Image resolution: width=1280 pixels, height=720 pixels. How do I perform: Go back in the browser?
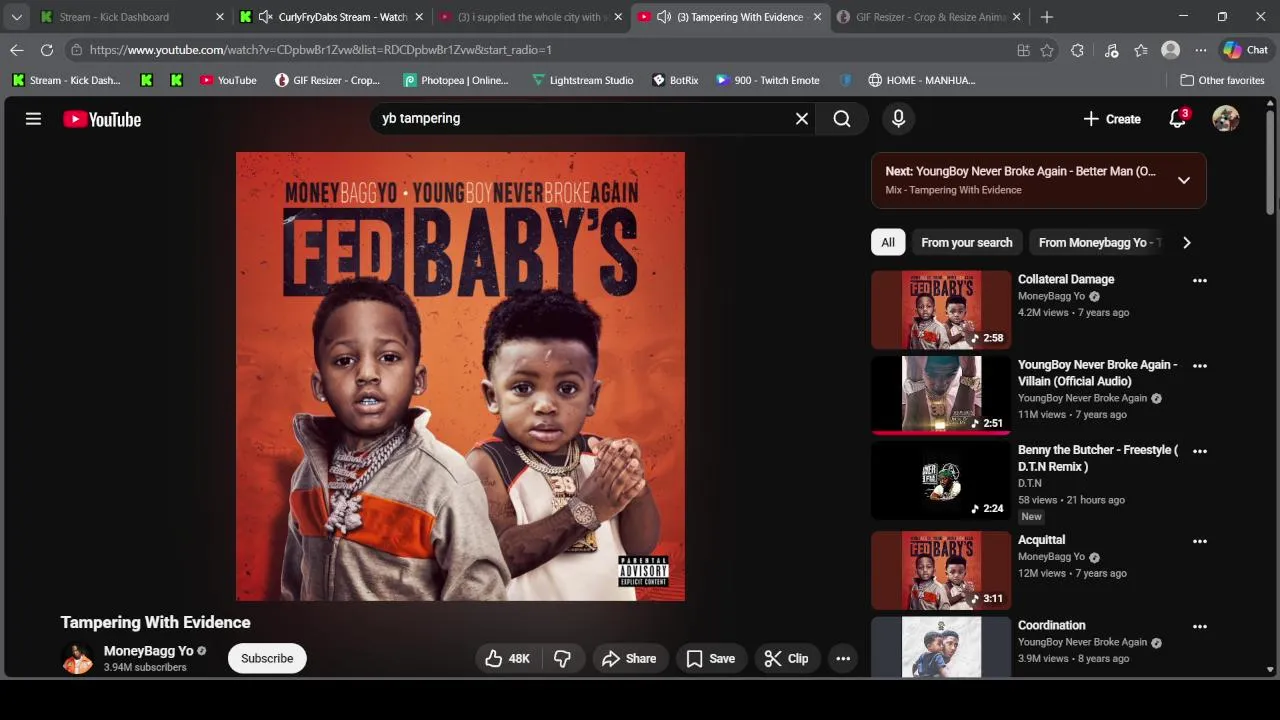[17, 50]
